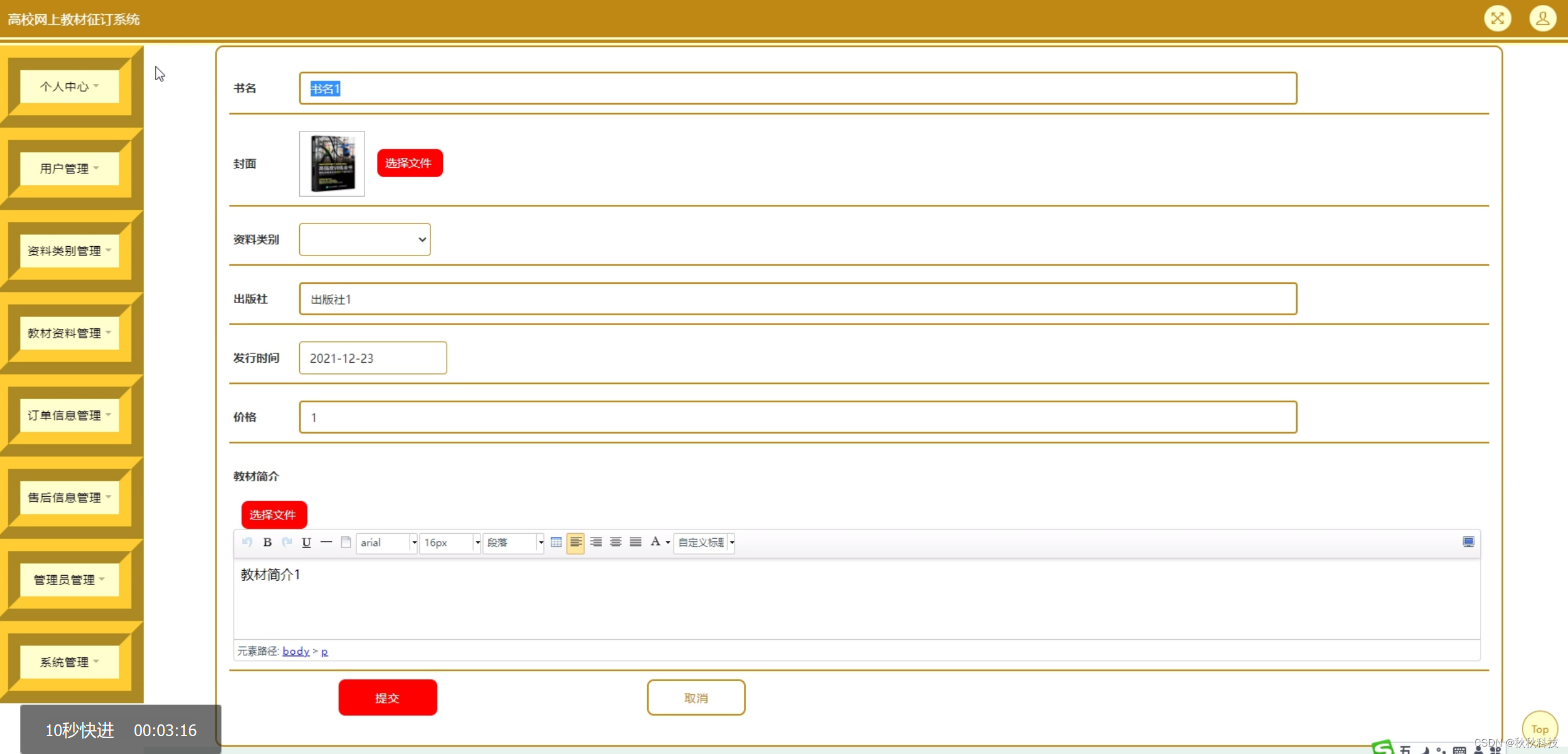Apply center alignment to the paragraph
Viewport: 1568px width, 754px height.
coord(615,542)
